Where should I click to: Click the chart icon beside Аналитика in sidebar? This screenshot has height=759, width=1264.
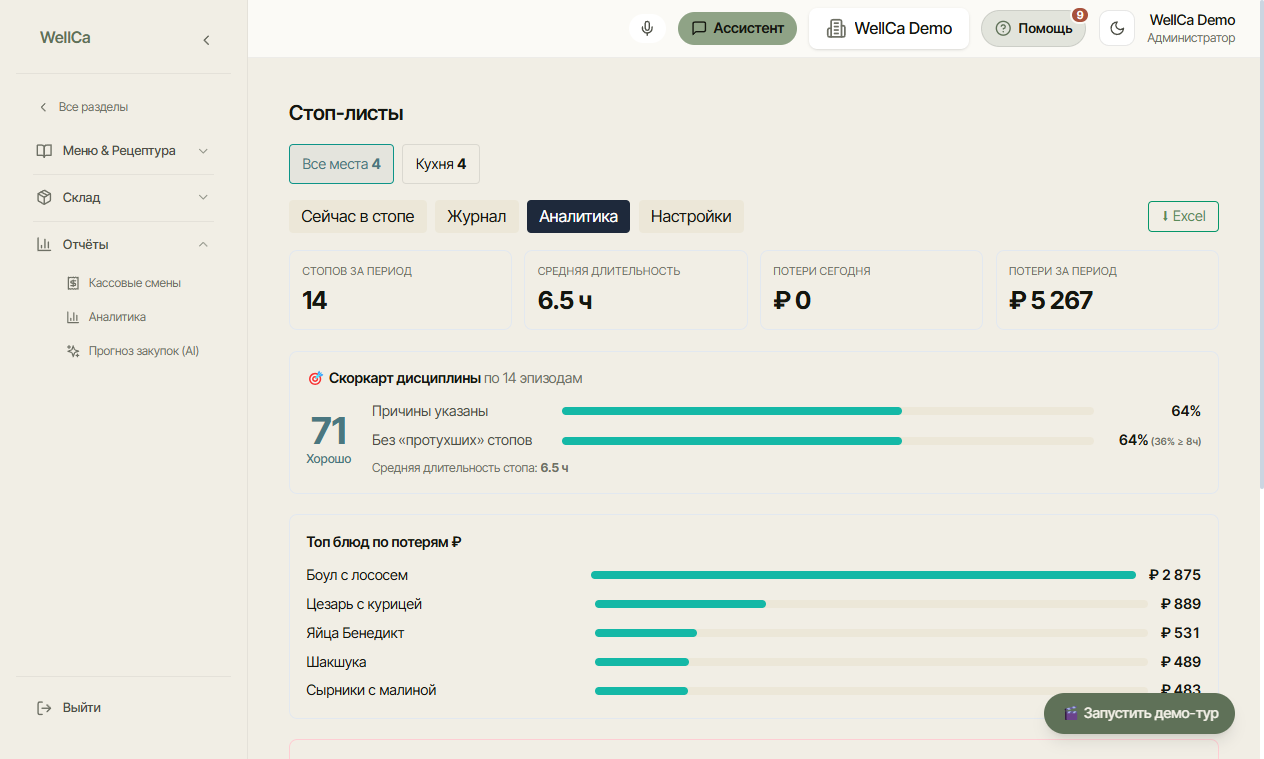tap(73, 317)
